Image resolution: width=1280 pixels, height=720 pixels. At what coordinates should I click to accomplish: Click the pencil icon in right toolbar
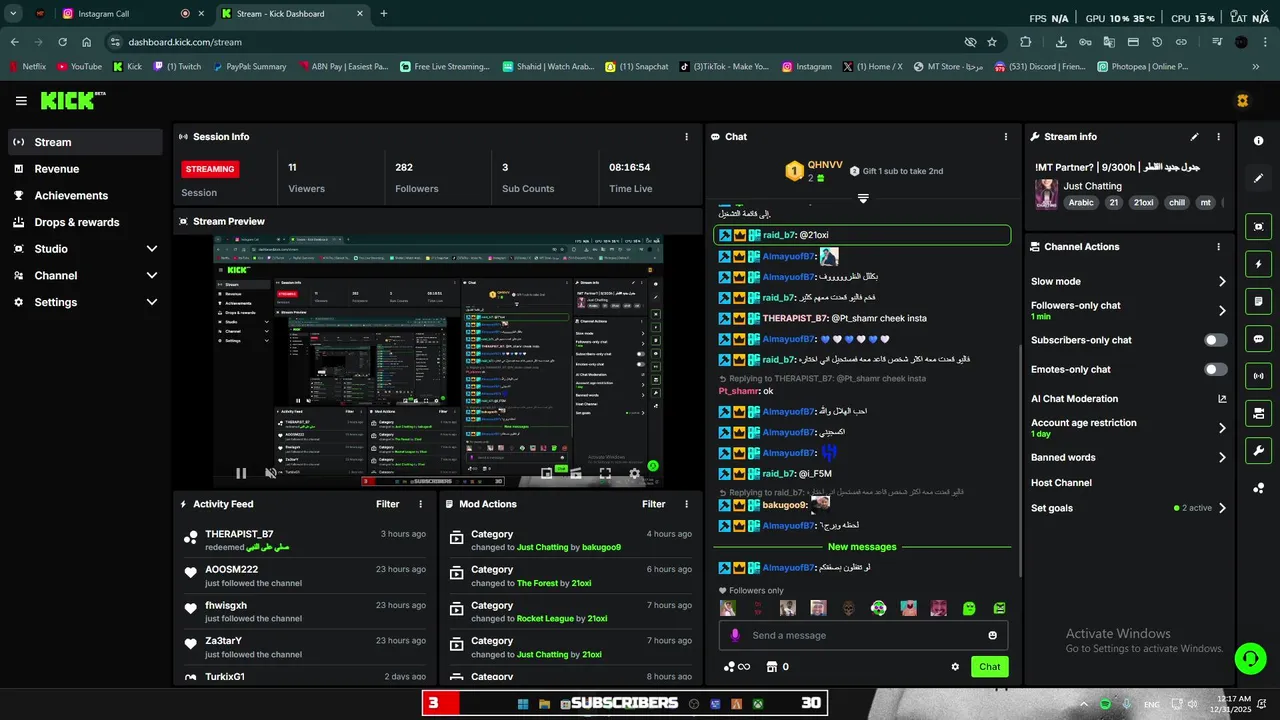[1259, 178]
